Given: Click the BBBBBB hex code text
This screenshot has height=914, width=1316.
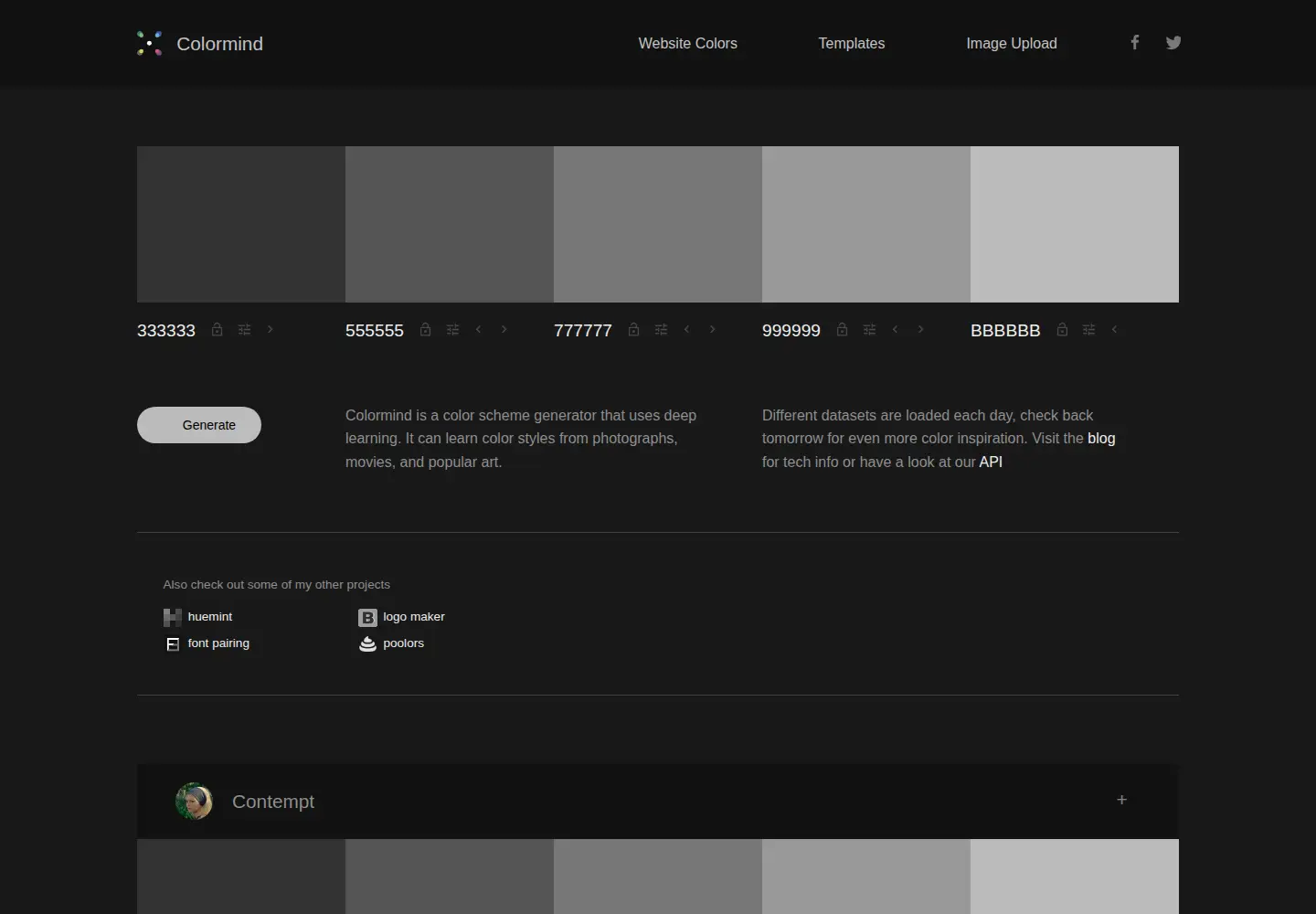Looking at the screenshot, I should coord(1005,331).
